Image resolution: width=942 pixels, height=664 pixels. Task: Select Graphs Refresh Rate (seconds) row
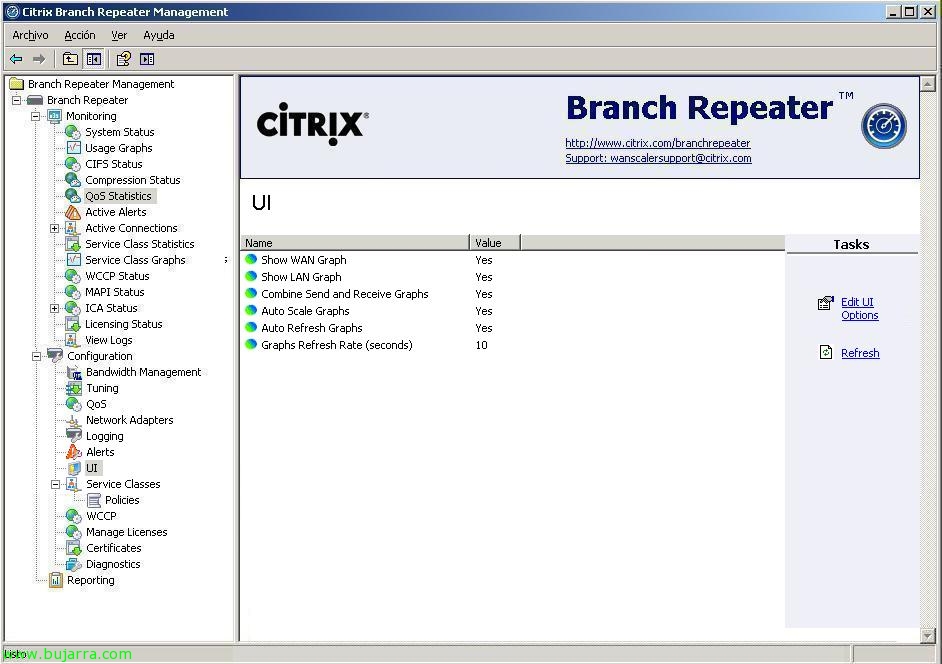(x=512, y=345)
